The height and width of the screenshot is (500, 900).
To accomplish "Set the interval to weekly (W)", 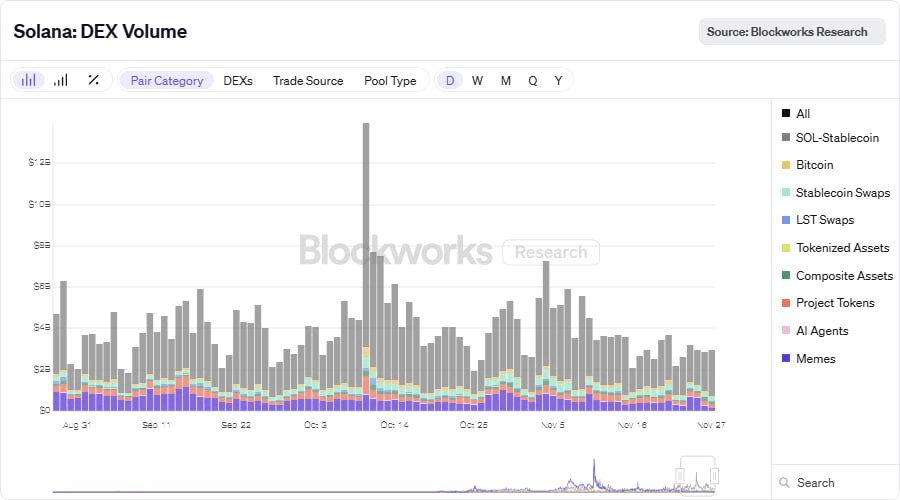I will pyautogui.click(x=478, y=80).
